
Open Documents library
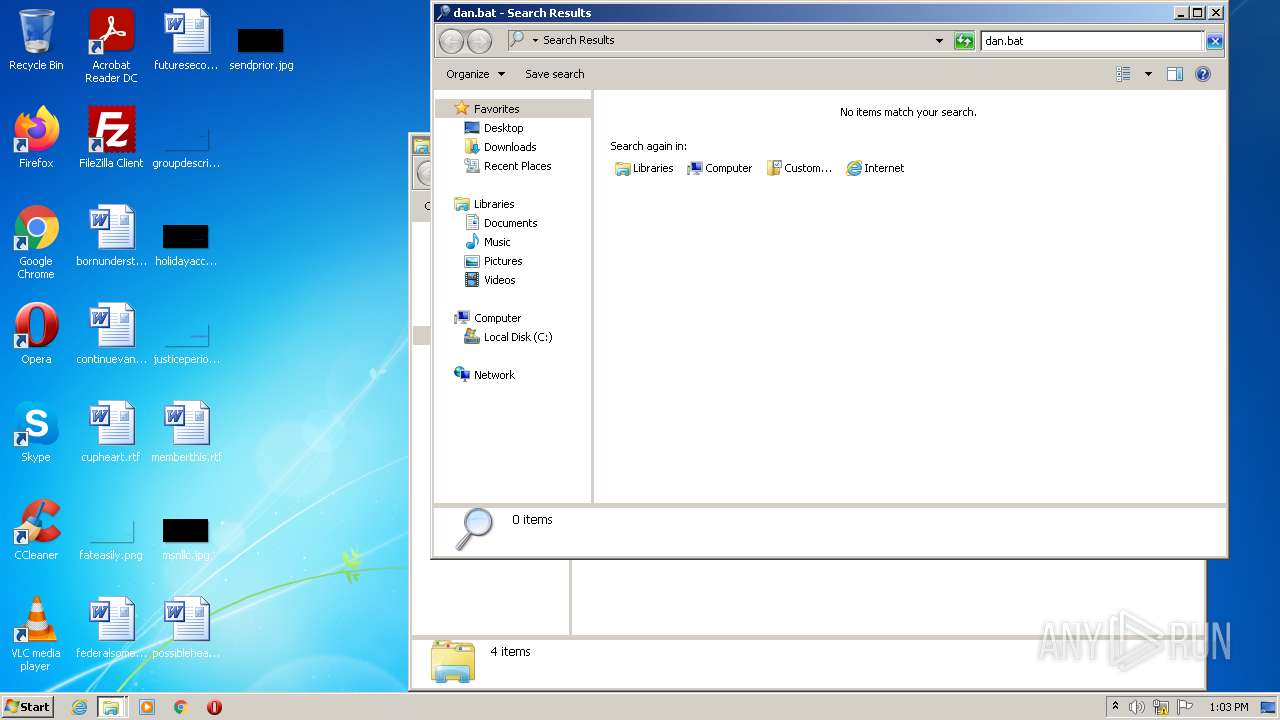[501, 223]
